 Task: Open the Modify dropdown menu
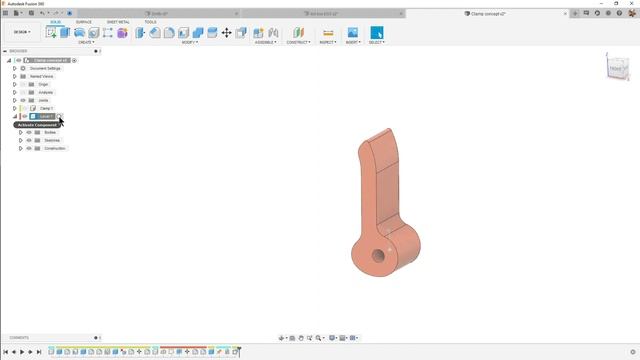coord(190,42)
